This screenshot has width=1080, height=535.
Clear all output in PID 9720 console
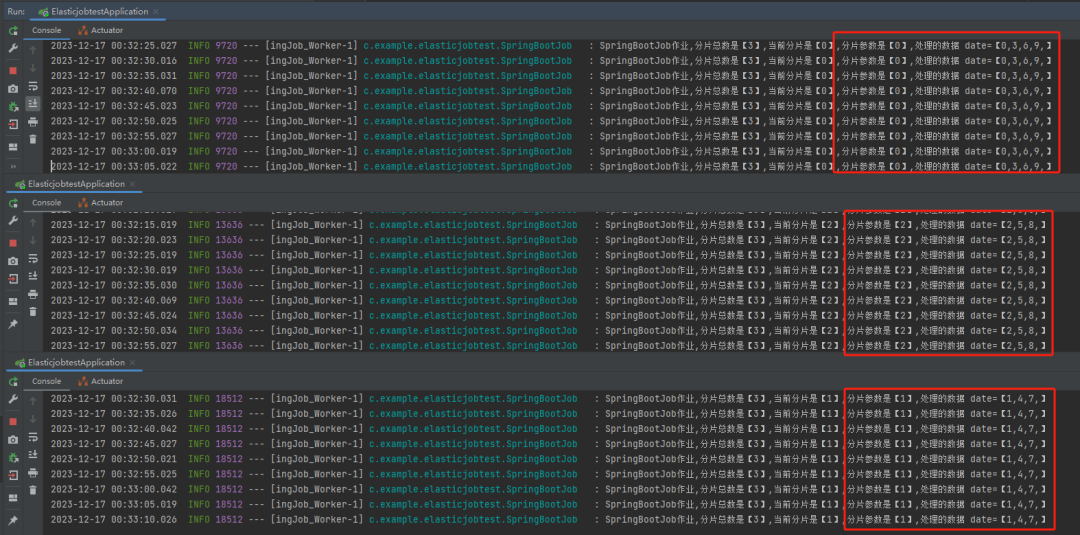(x=33, y=139)
